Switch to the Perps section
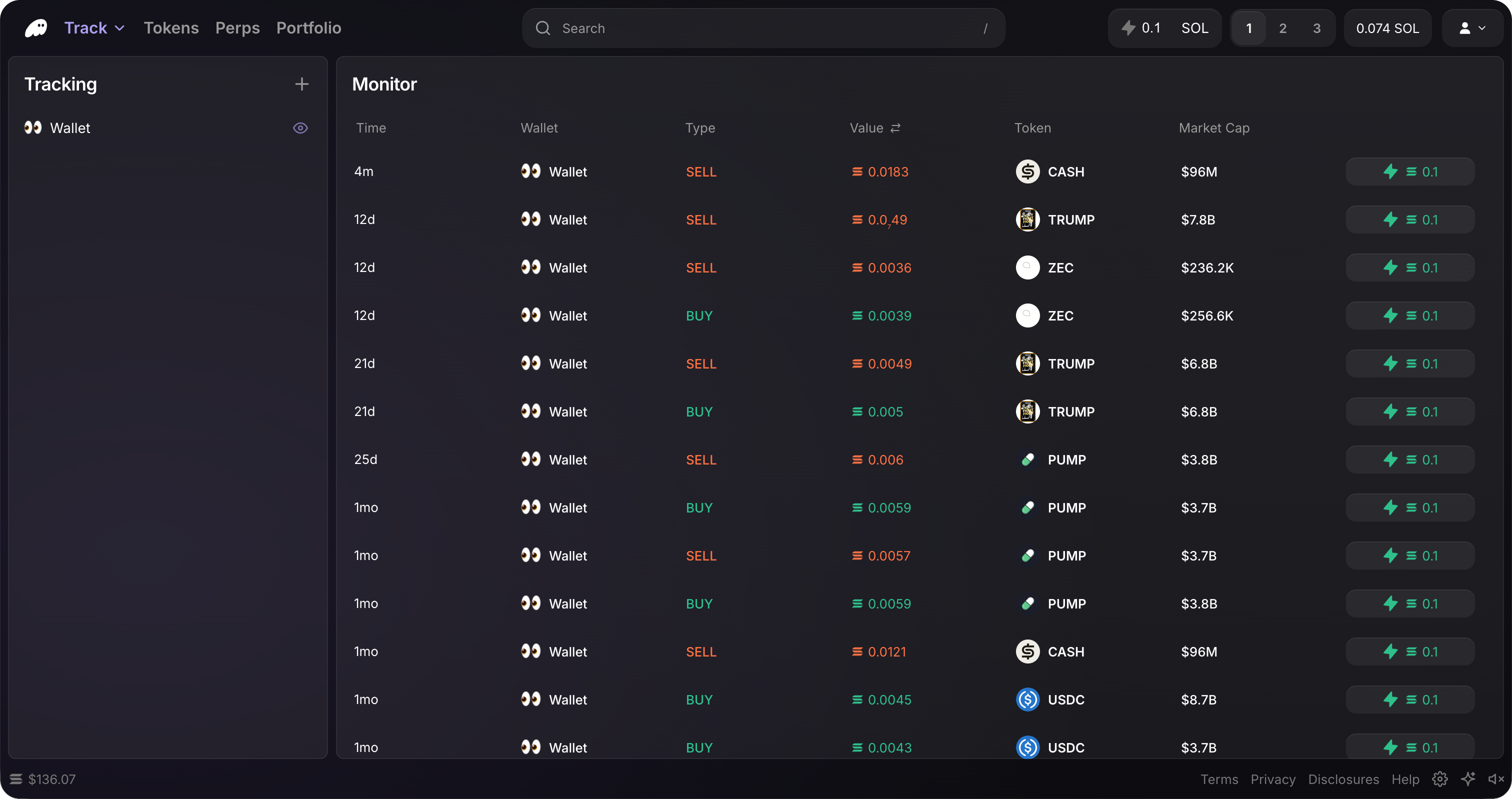Screen dimensions: 1512x799 coord(237,27)
